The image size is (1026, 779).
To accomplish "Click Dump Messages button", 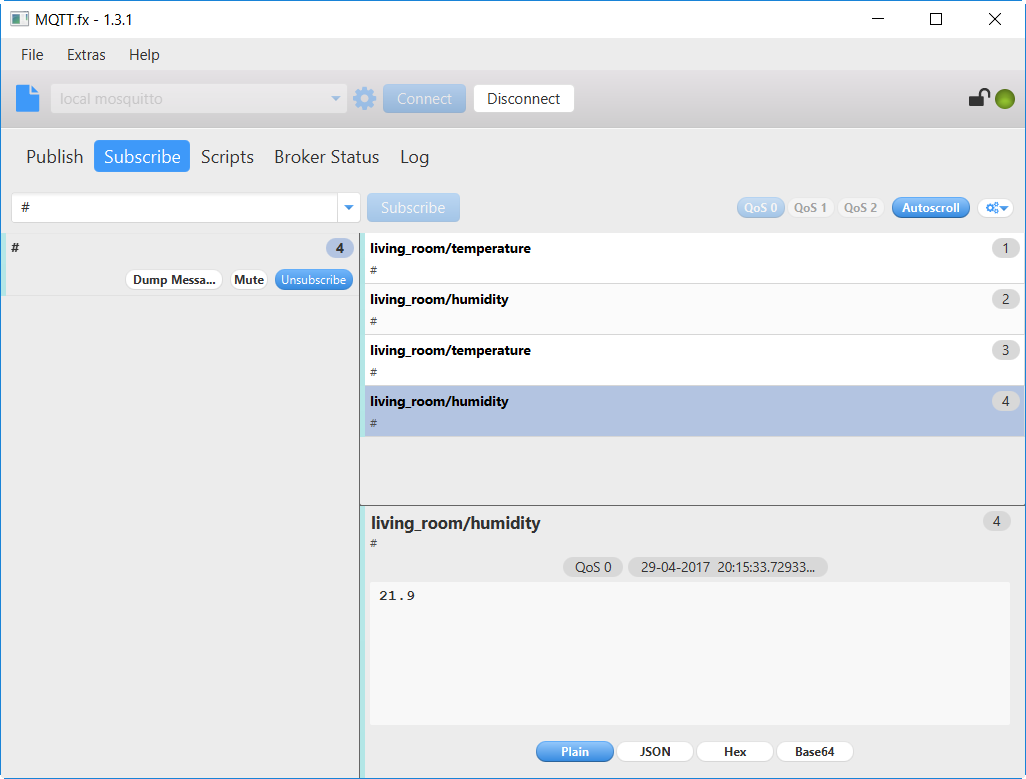I will pyautogui.click(x=174, y=280).
